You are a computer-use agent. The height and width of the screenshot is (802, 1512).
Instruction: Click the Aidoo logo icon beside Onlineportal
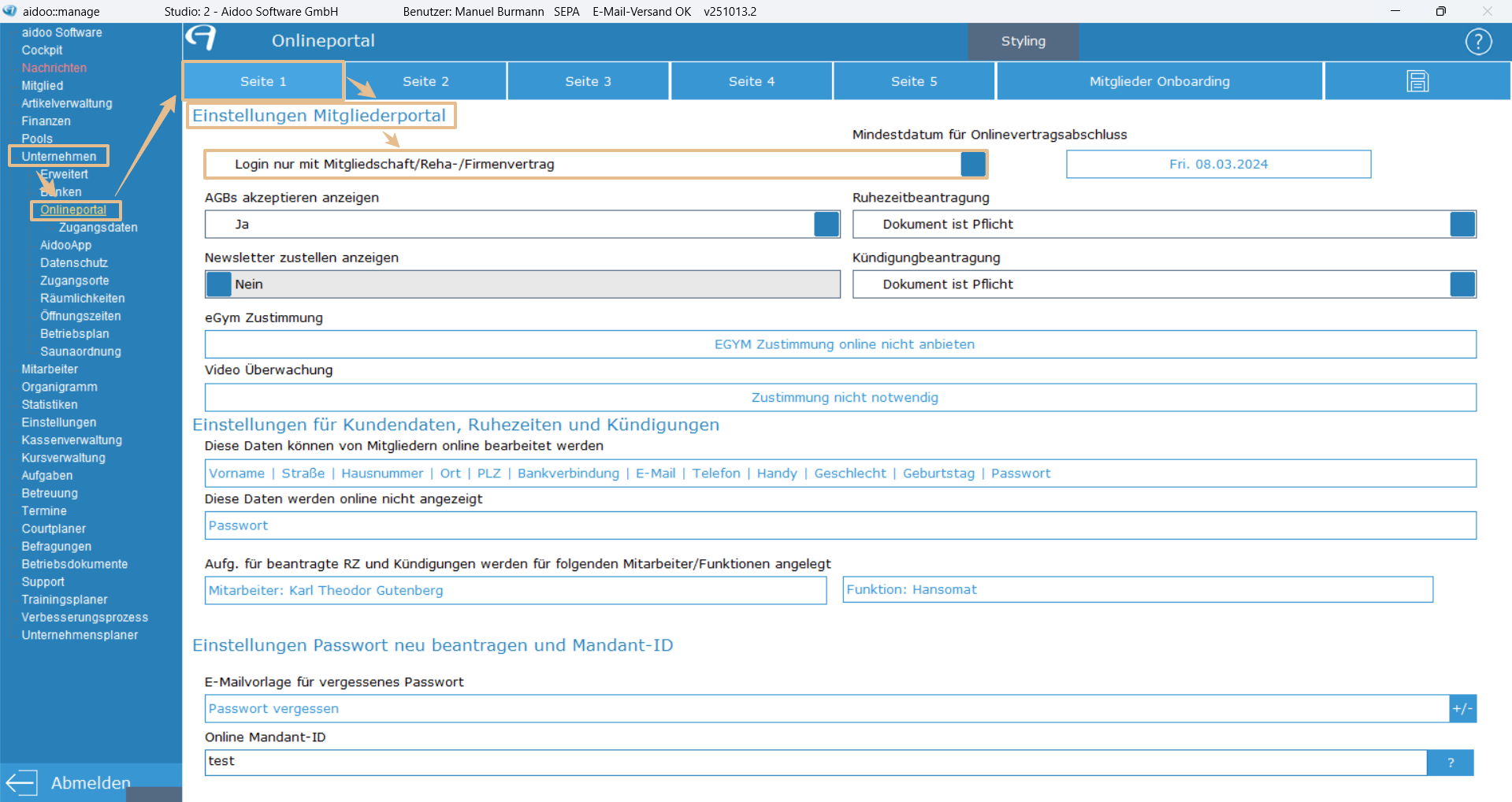202,39
